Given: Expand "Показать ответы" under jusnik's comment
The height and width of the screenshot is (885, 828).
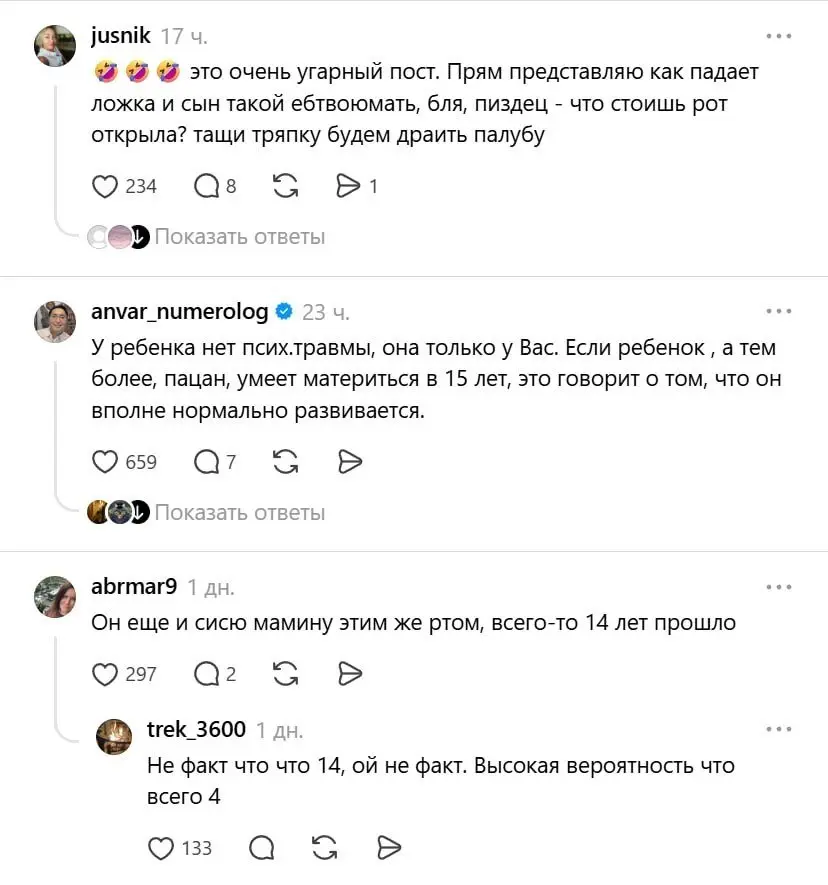Looking at the screenshot, I should coord(240,237).
